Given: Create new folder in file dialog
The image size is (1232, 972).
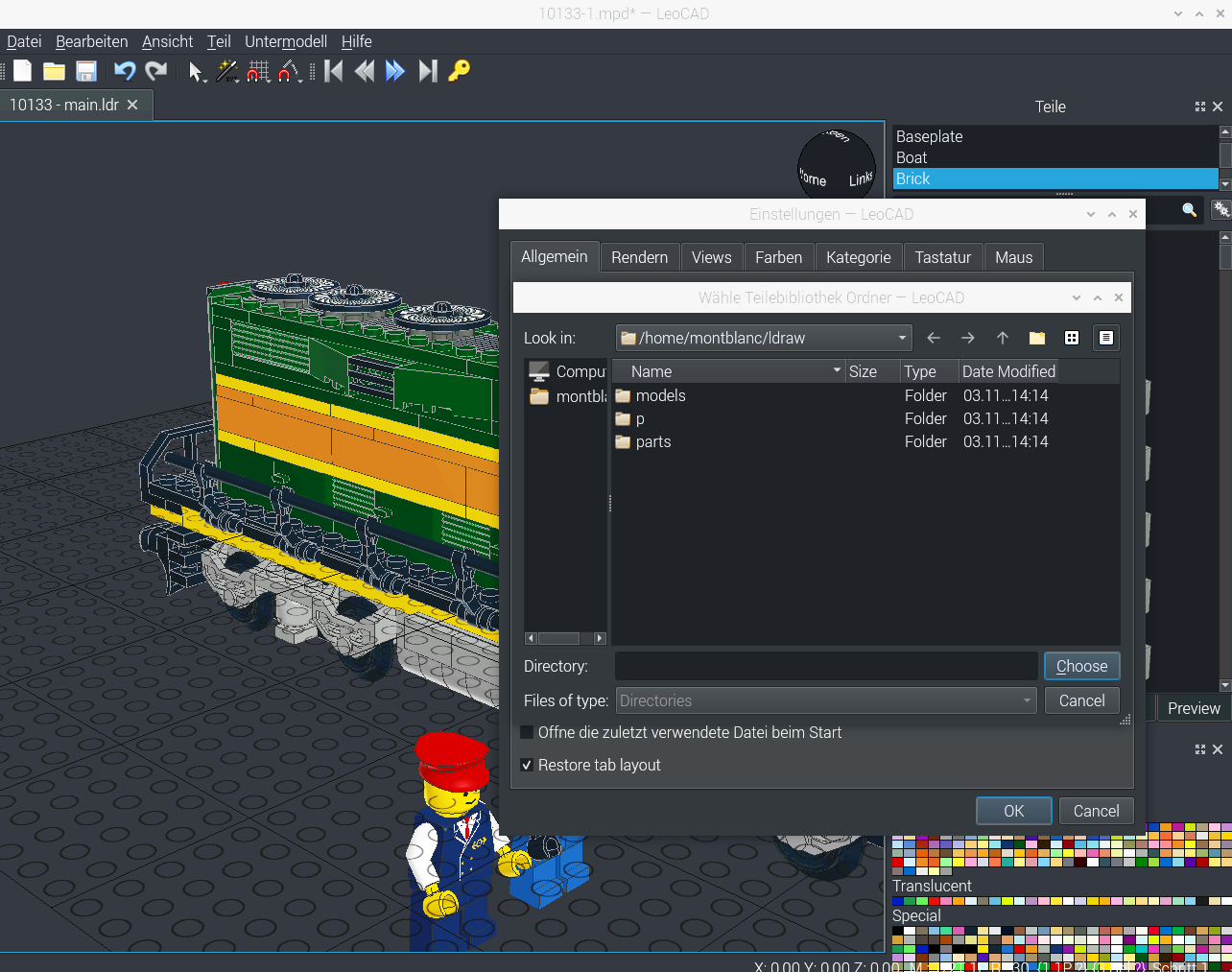Looking at the screenshot, I should [x=1037, y=338].
